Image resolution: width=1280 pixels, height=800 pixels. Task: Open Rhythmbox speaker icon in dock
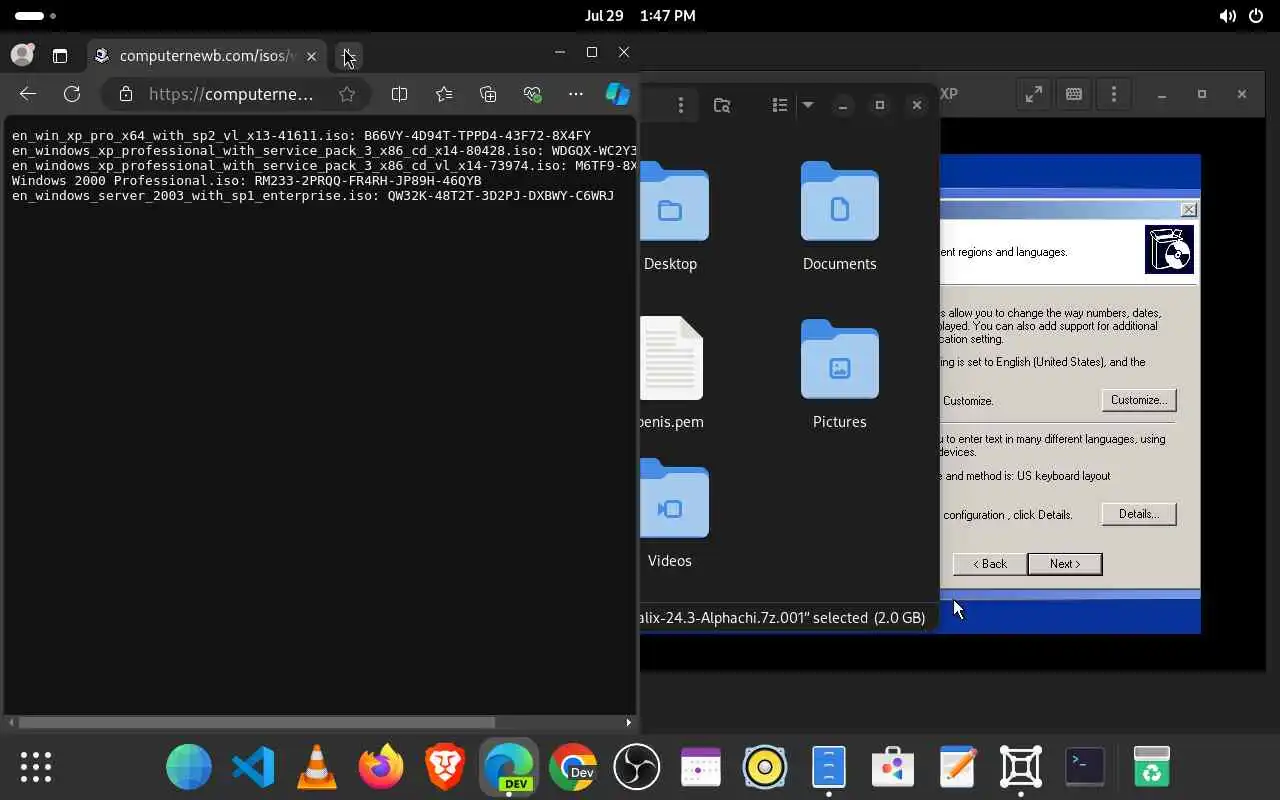coord(765,767)
